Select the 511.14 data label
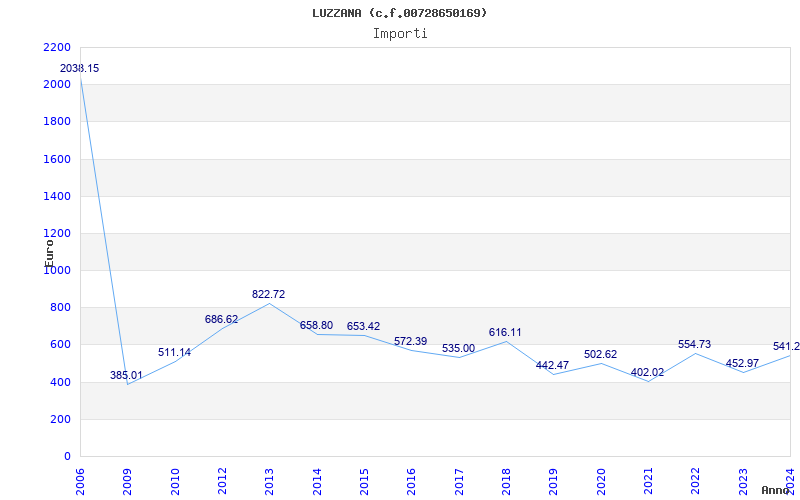800x500 pixels. [174, 353]
